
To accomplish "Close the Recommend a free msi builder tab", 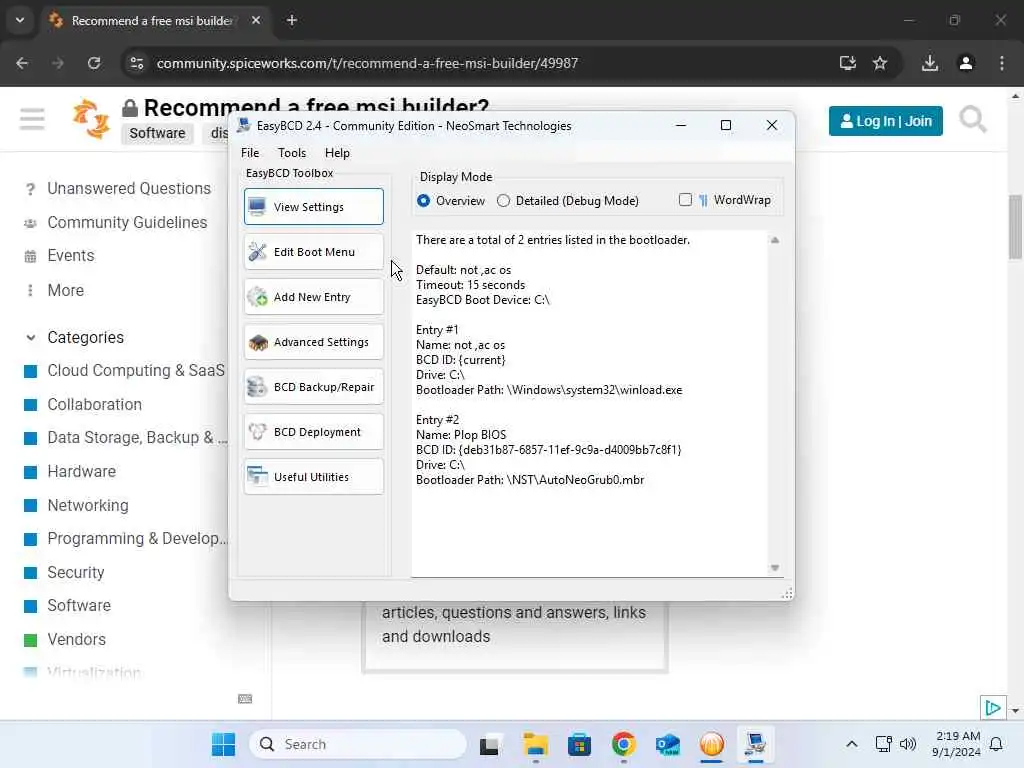I will click(256, 20).
